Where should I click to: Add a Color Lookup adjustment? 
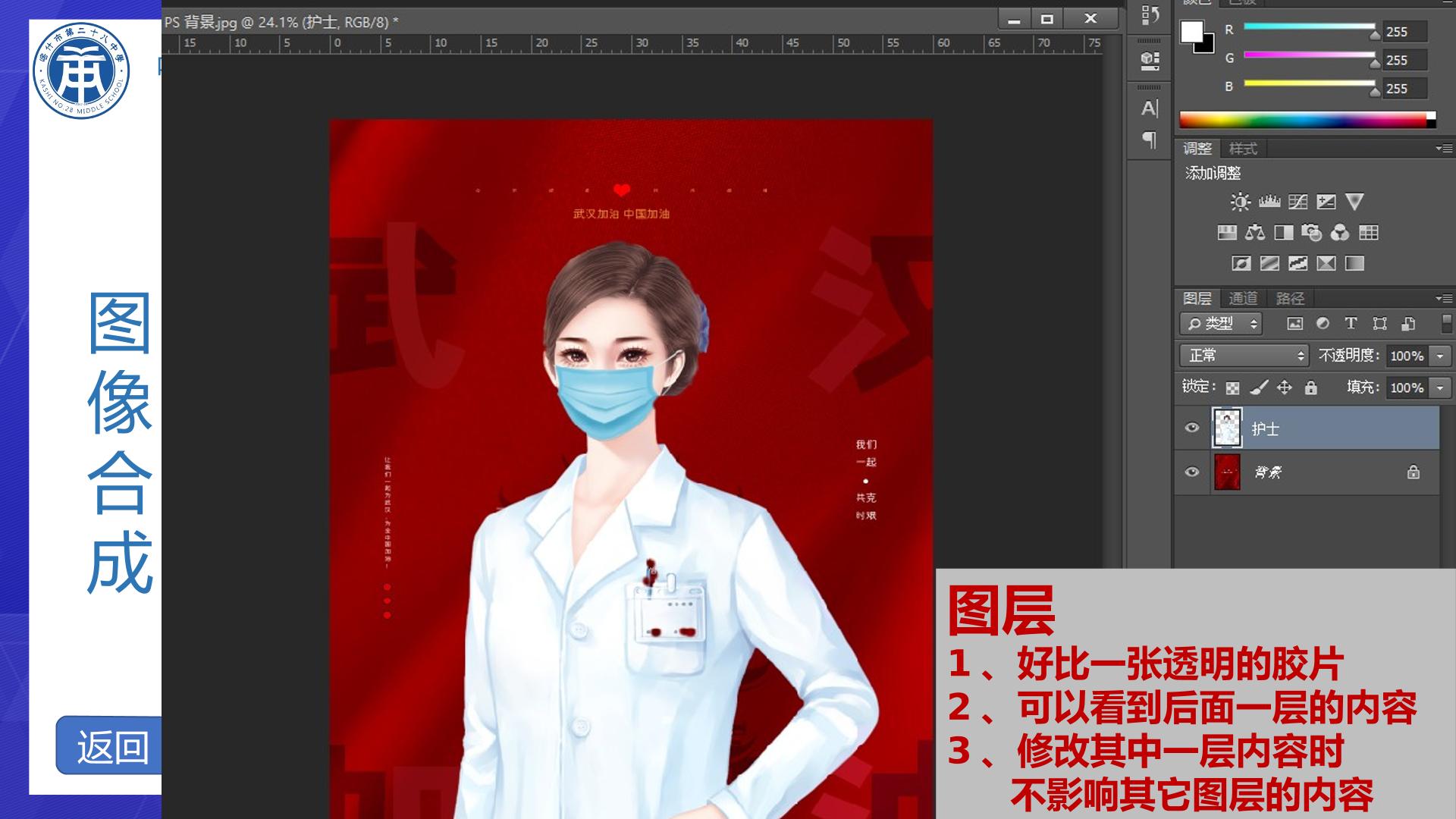pyautogui.click(x=1369, y=233)
